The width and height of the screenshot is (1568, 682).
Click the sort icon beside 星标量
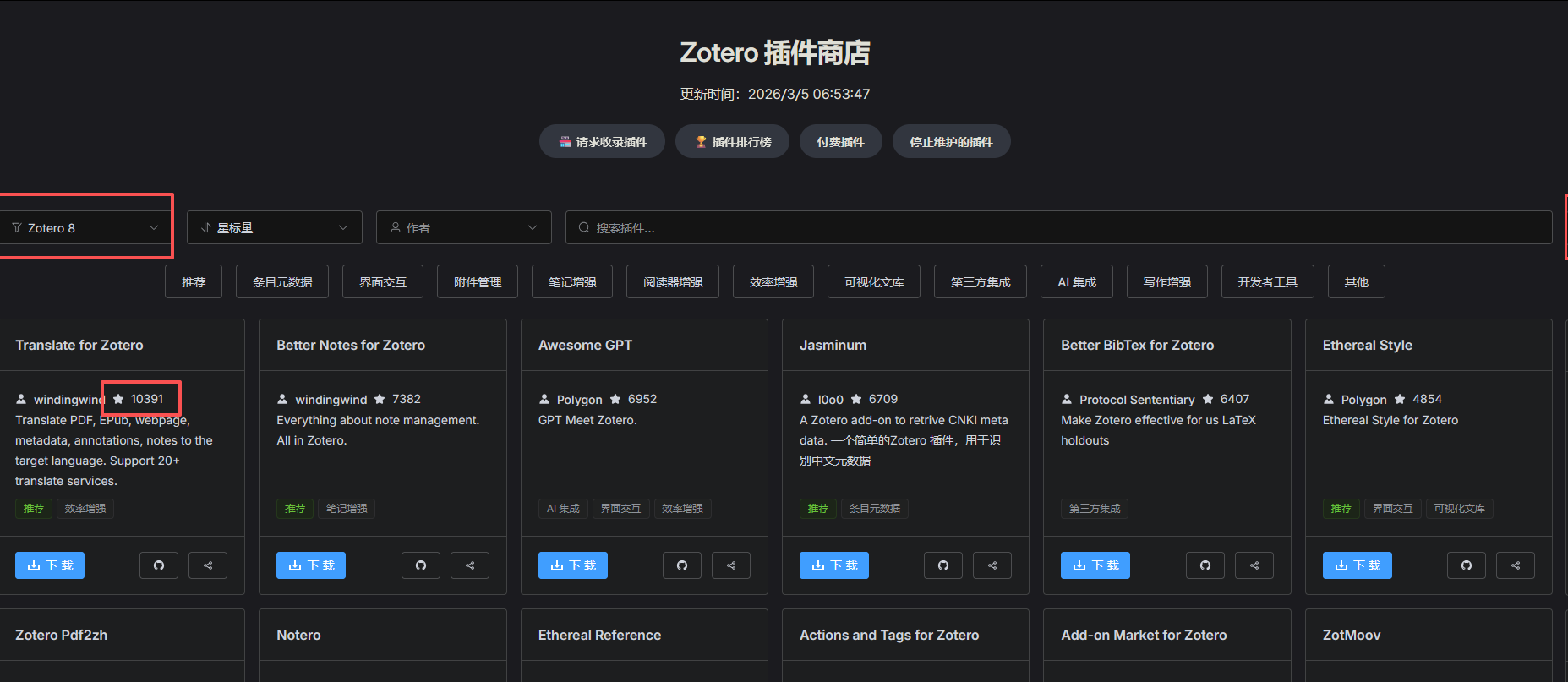pos(205,227)
